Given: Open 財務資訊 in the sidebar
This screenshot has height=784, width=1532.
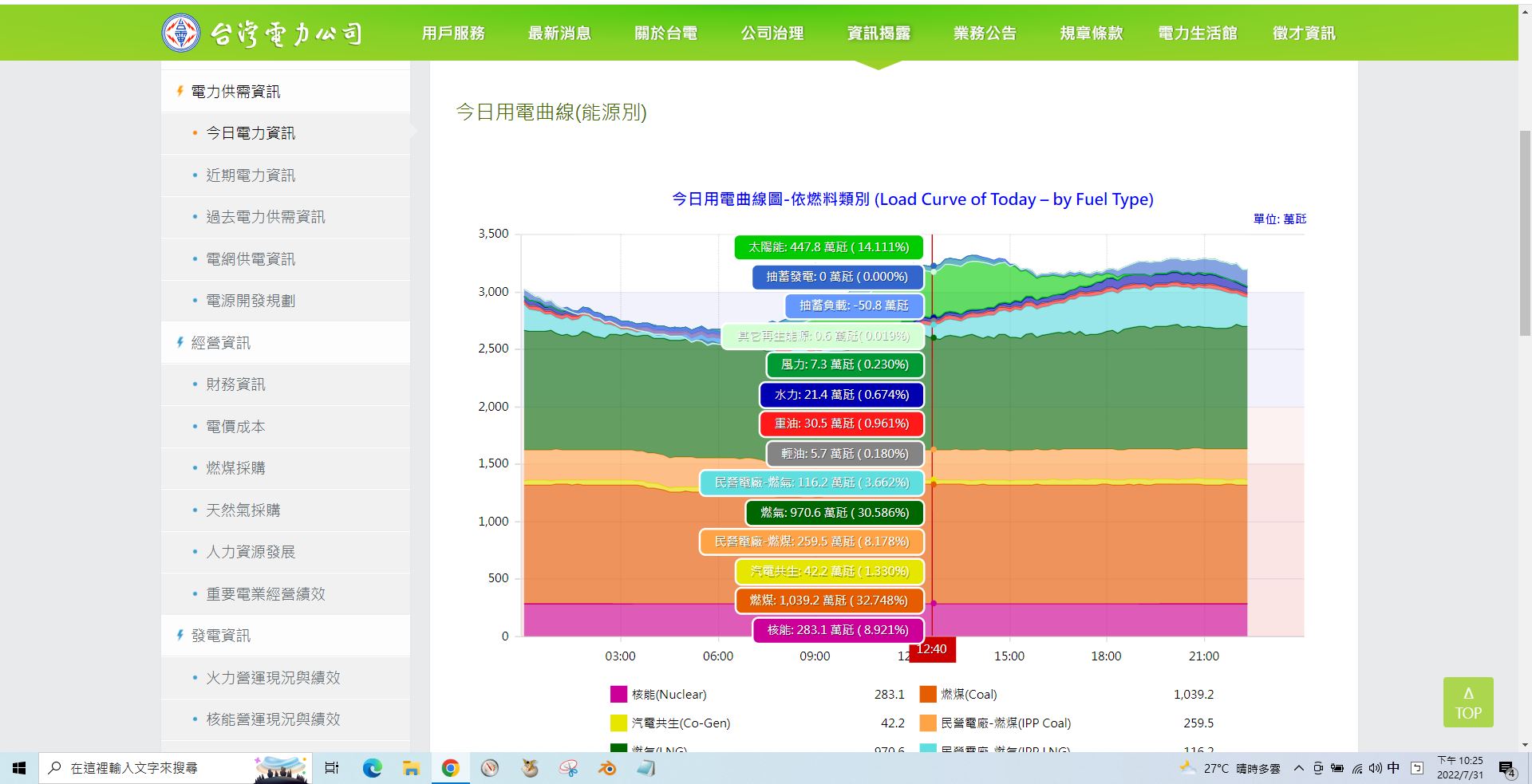Looking at the screenshot, I should point(286,384).
